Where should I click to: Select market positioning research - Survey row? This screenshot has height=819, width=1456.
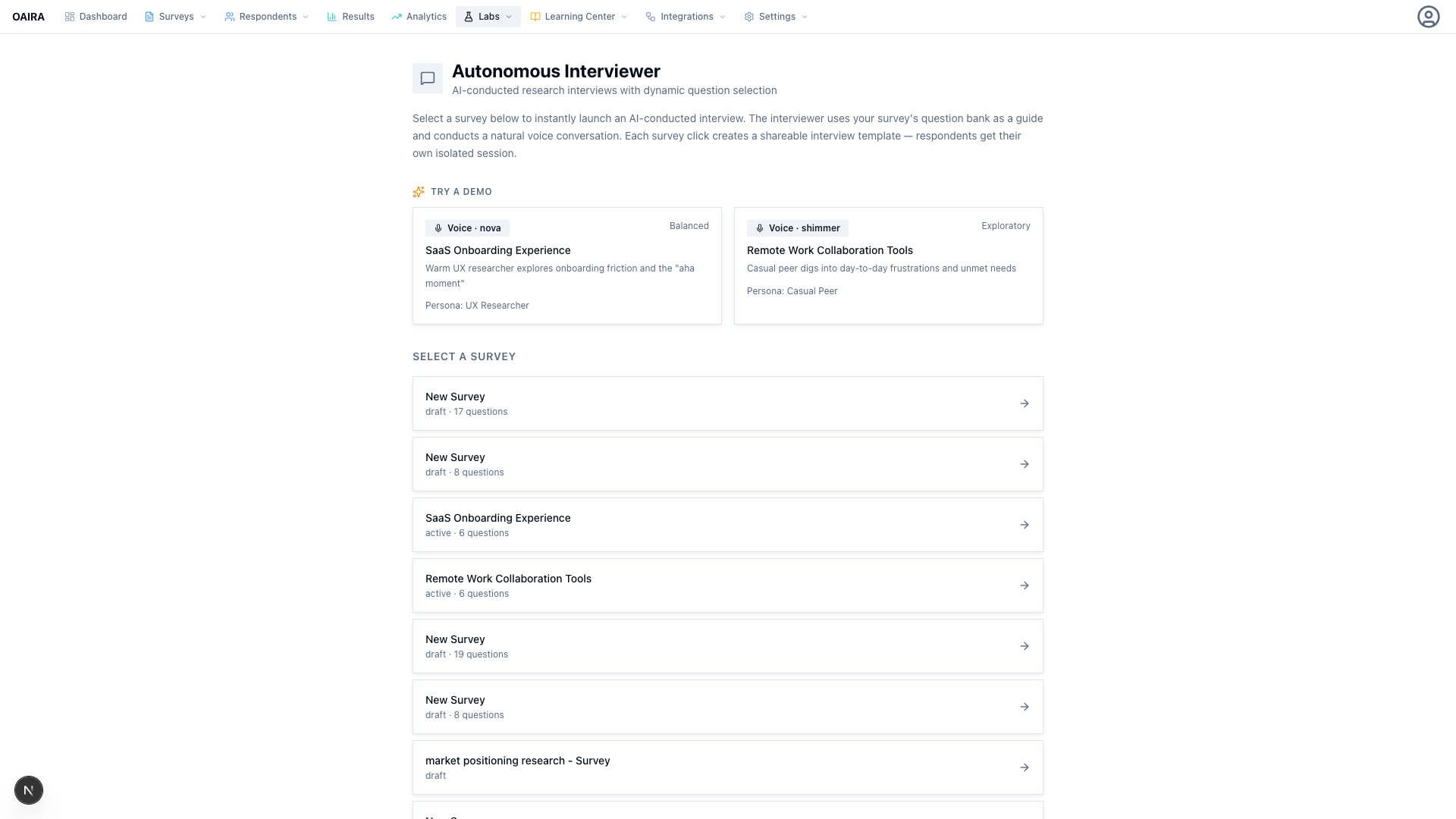[x=728, y=767]
